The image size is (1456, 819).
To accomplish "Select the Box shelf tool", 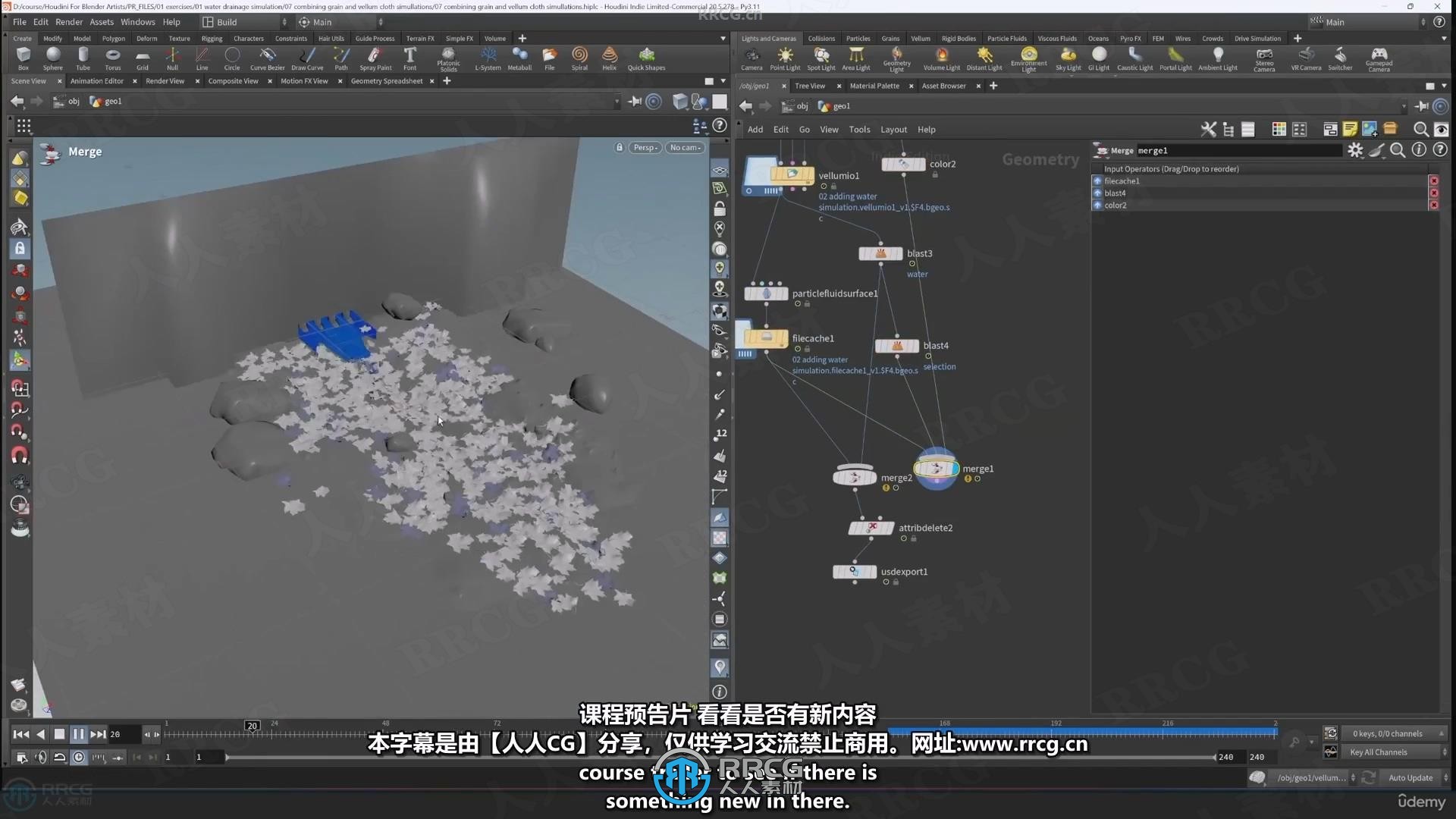I will (24, 58).
